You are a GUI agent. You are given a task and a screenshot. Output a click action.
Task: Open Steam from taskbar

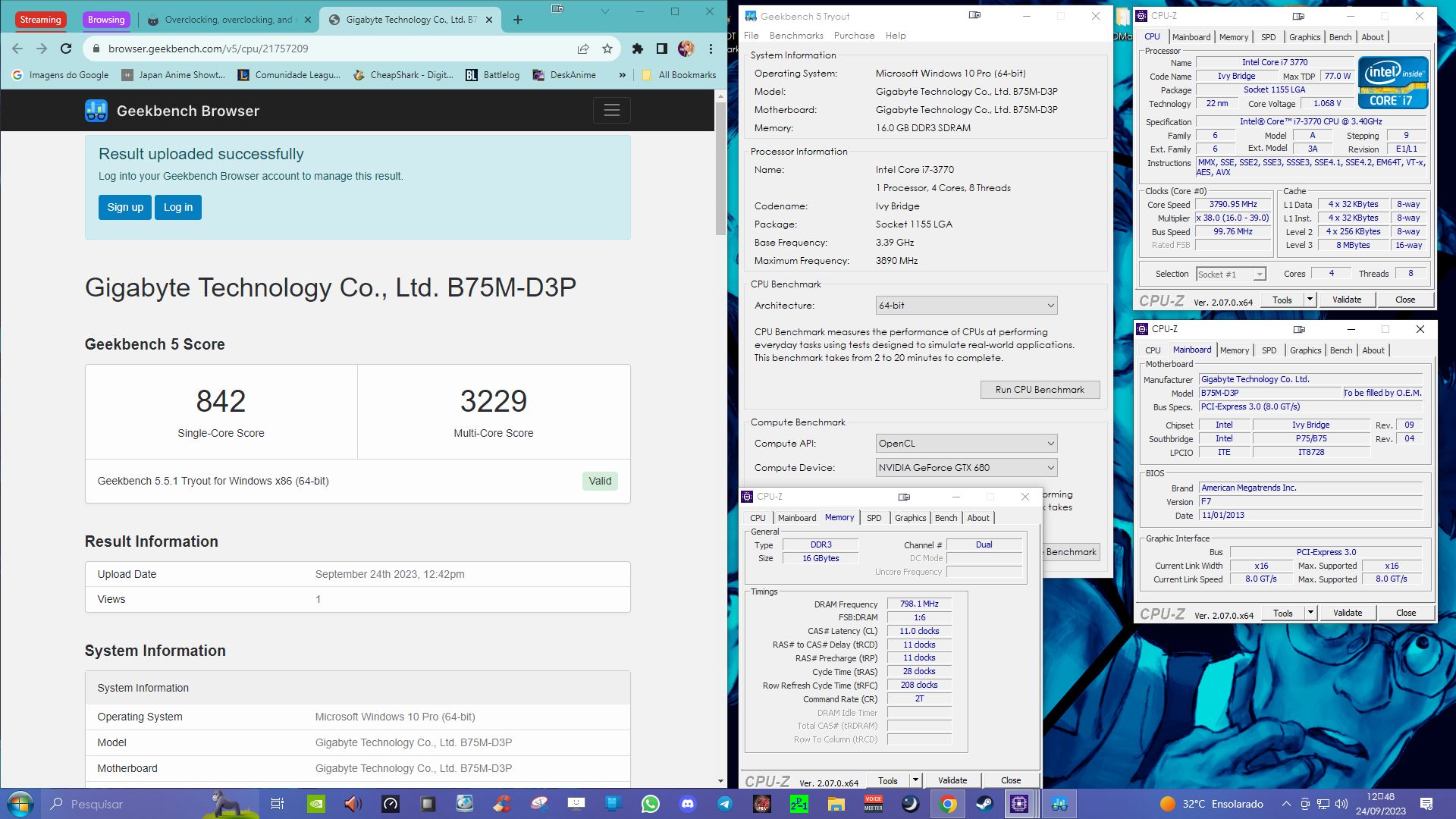[985, 804]
